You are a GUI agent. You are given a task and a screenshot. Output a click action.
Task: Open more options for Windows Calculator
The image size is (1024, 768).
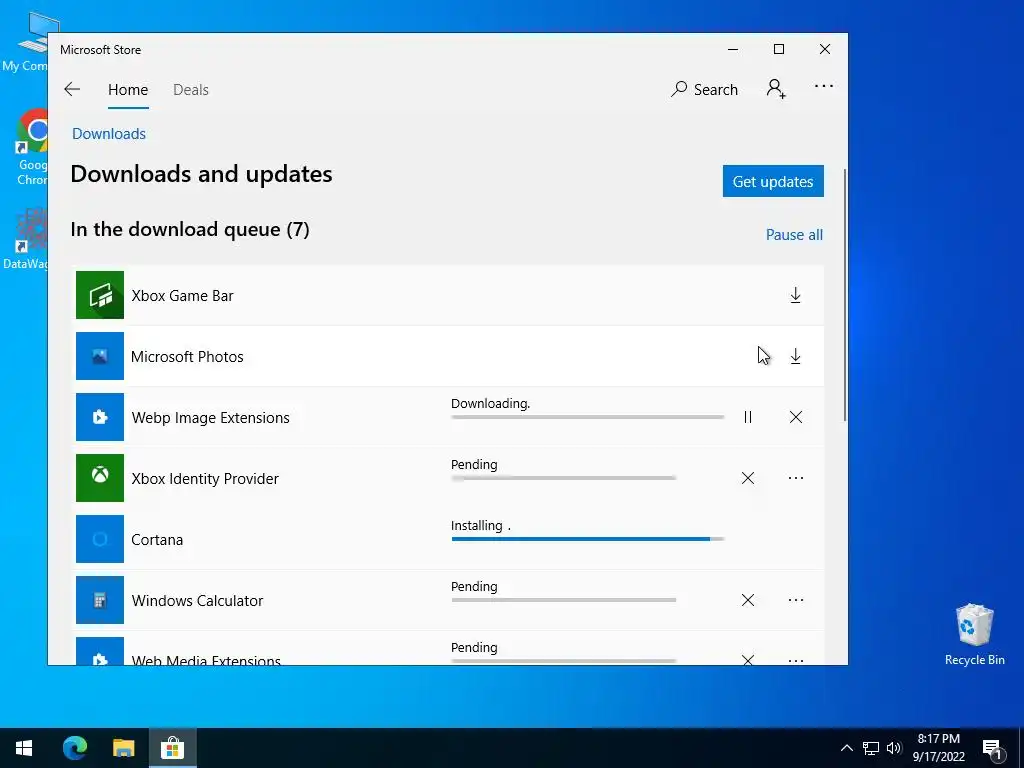[795, 600]
